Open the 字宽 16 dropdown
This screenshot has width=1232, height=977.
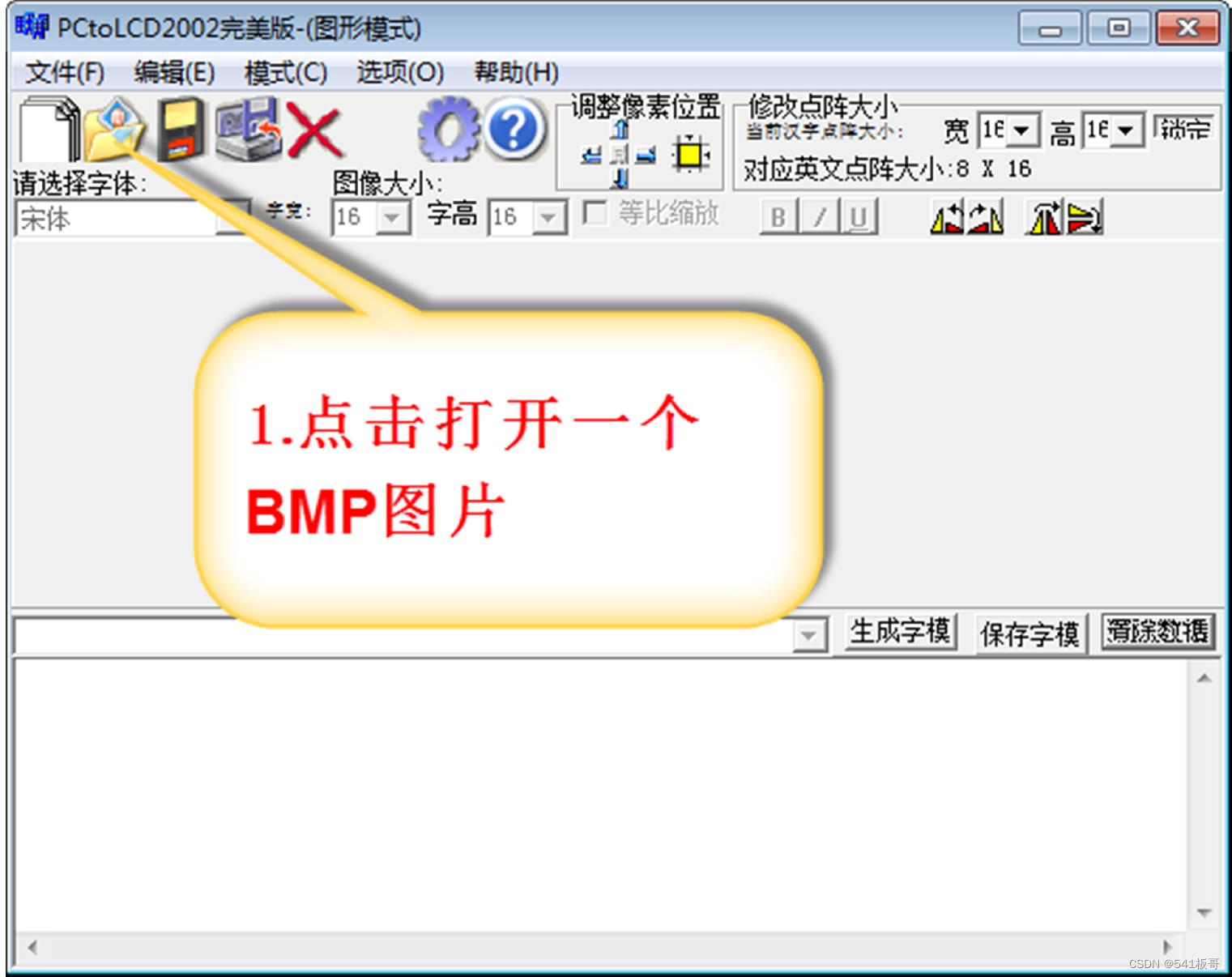[x=393, y=217]
